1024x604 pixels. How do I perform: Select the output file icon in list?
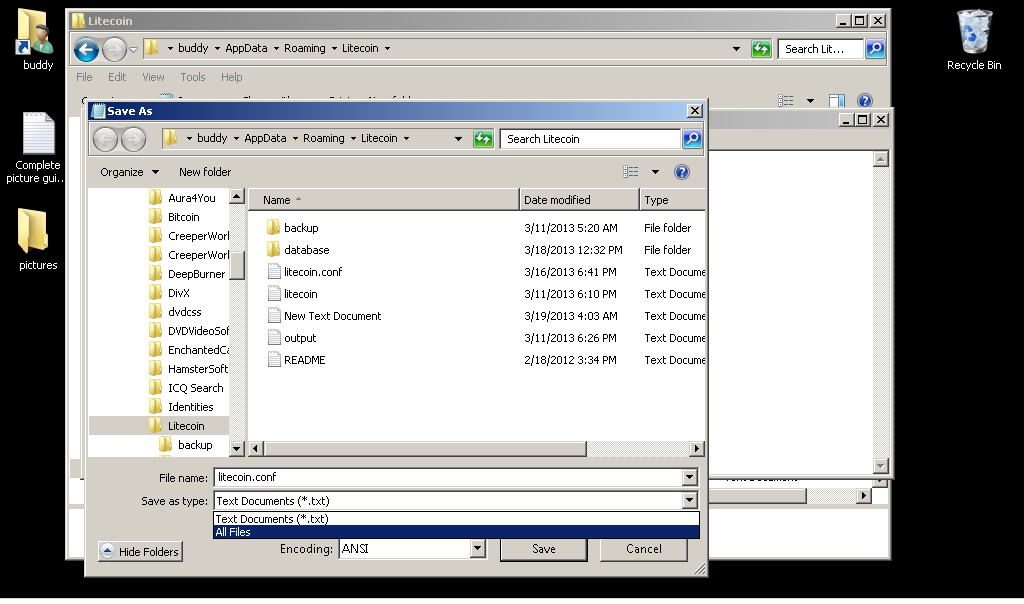[x=274, y=338]
